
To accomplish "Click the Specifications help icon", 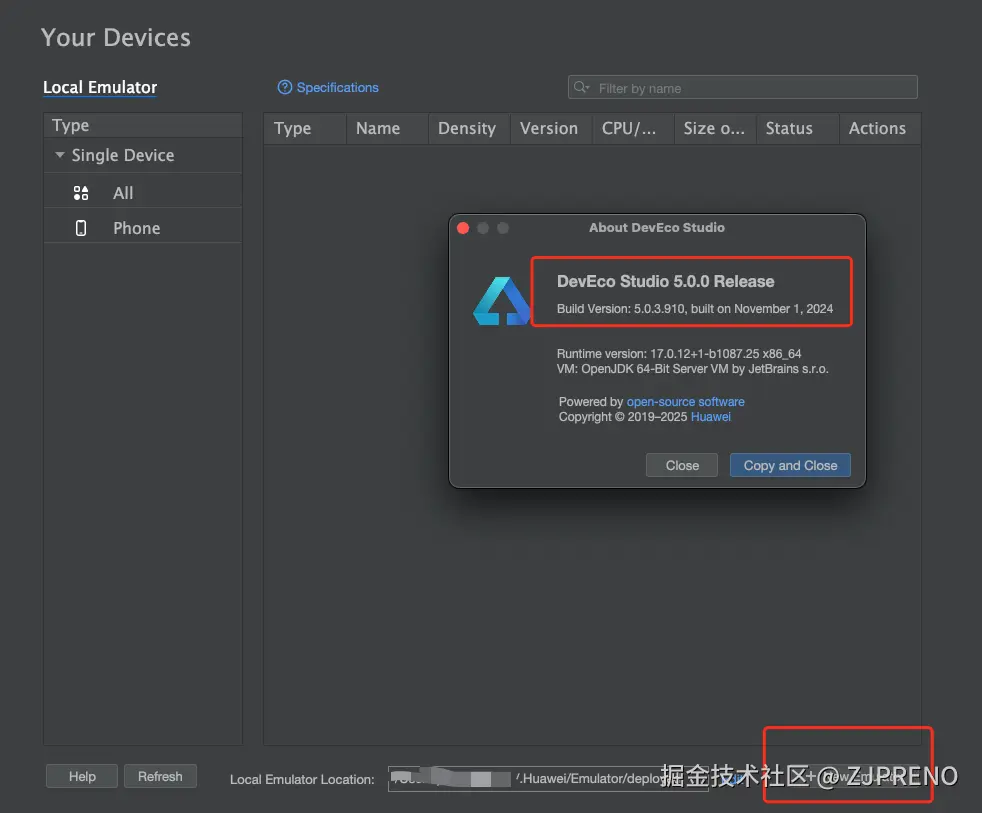I will tap(284, 87).
